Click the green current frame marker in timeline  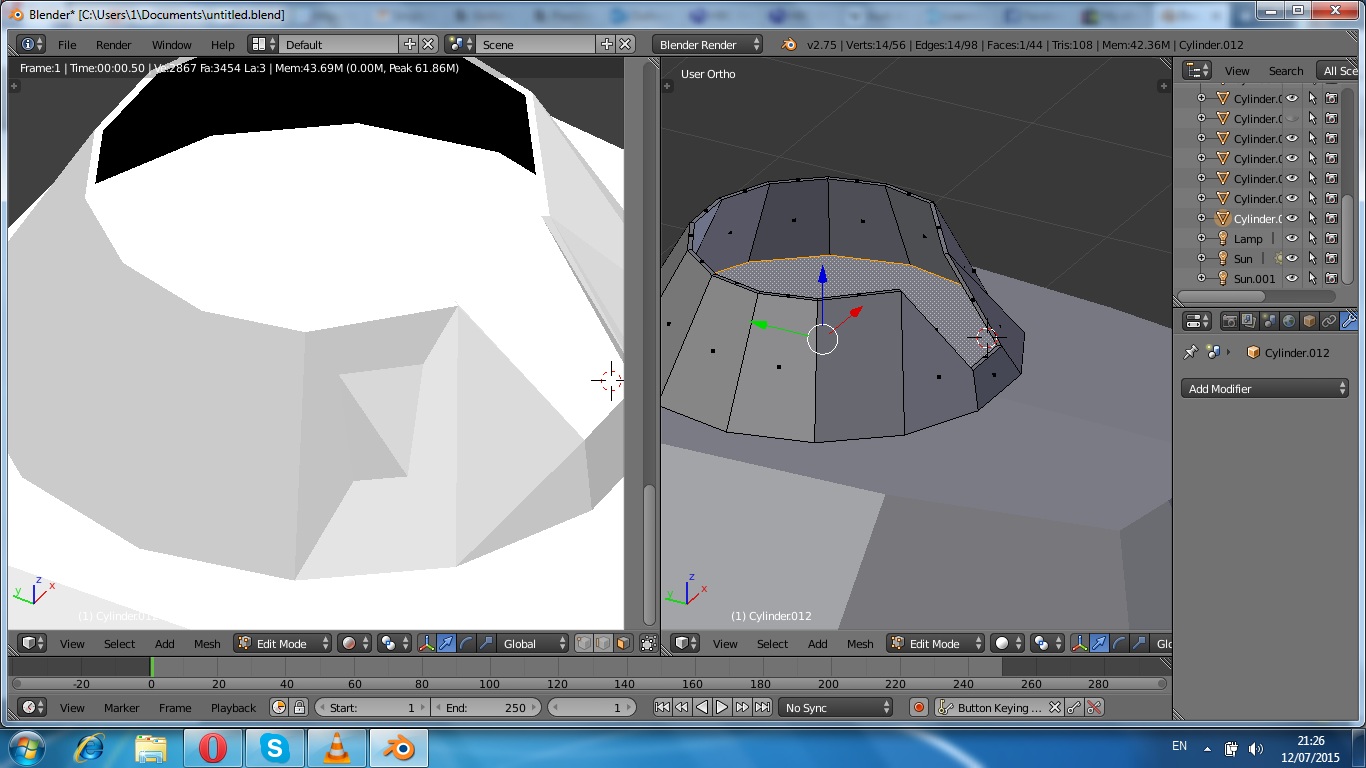(x=151, y=666)
